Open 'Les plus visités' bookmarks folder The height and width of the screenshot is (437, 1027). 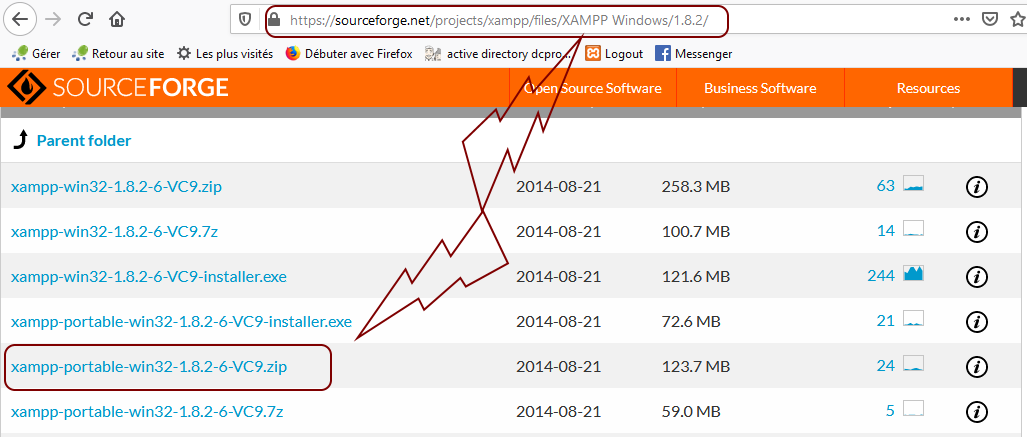click(225, 53)
